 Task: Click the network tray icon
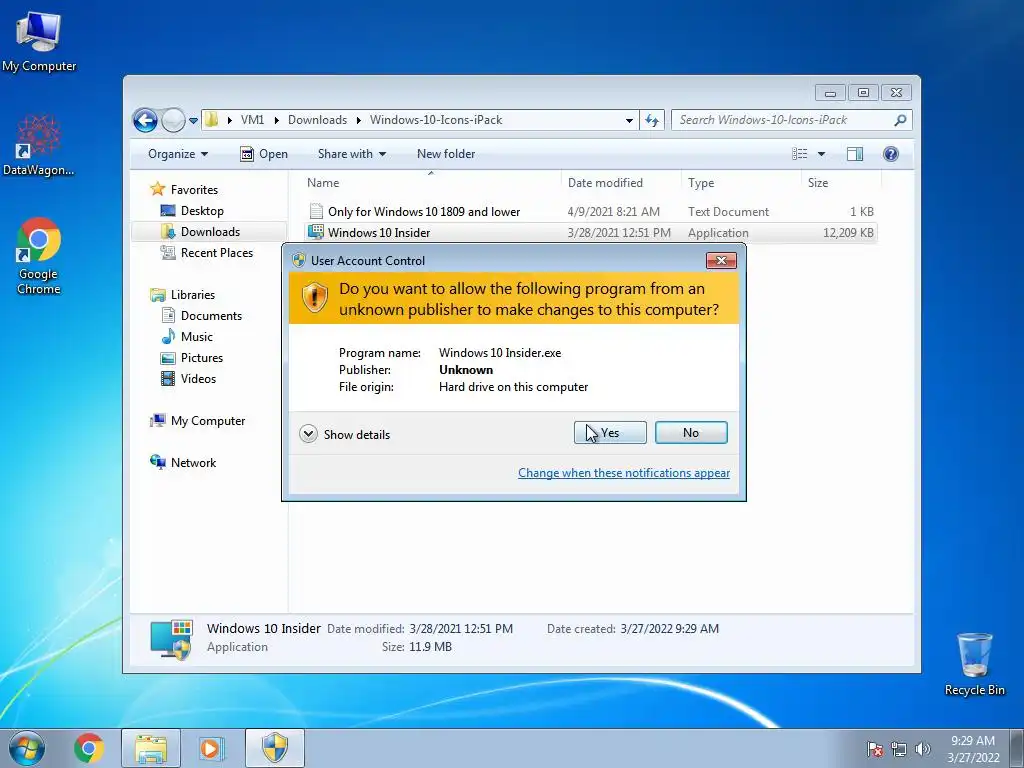[x=899, y=748]
